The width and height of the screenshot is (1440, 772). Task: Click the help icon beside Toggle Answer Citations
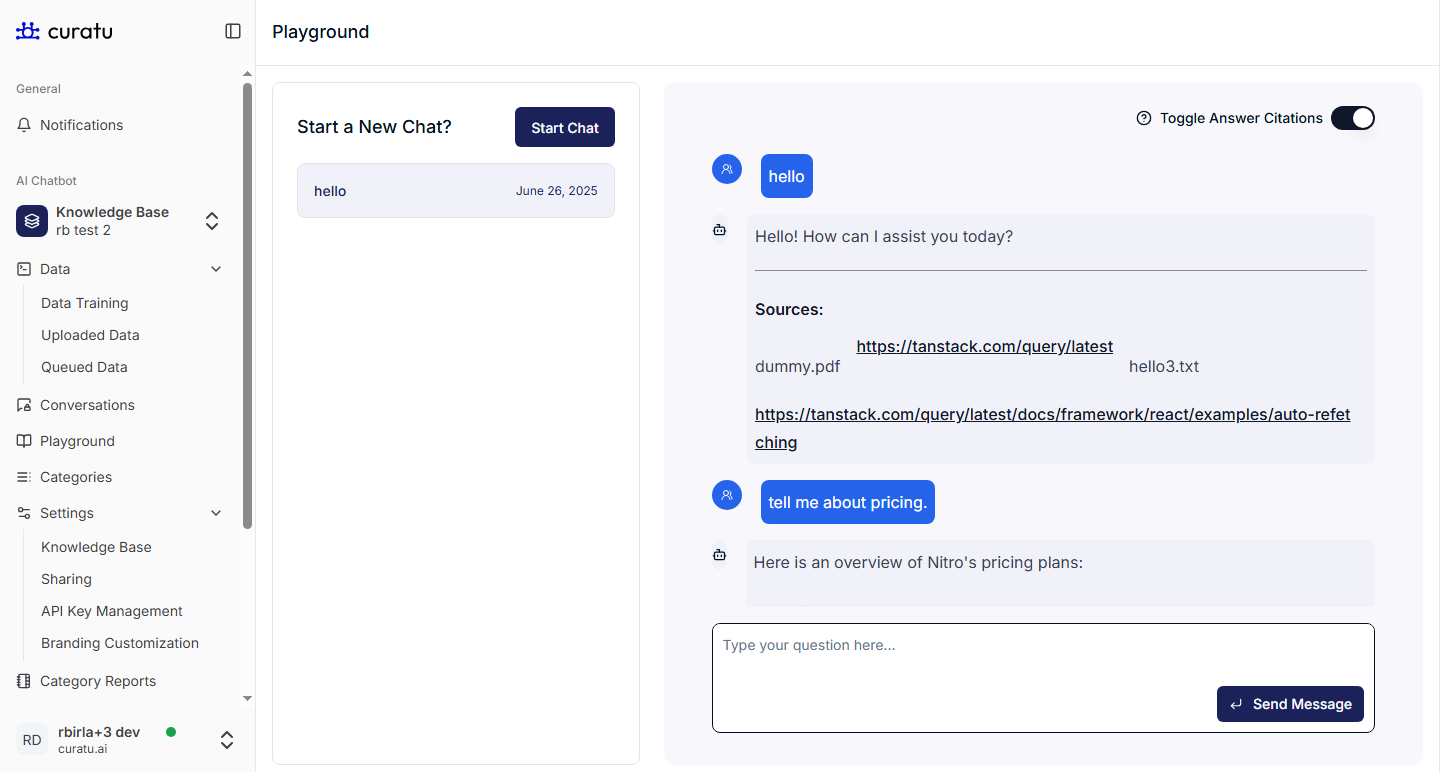[1144, 118]
